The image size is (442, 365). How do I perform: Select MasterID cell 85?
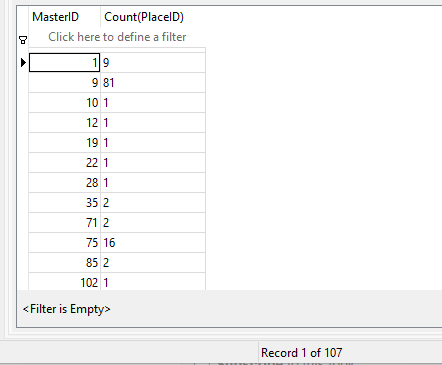pos(64,263)
